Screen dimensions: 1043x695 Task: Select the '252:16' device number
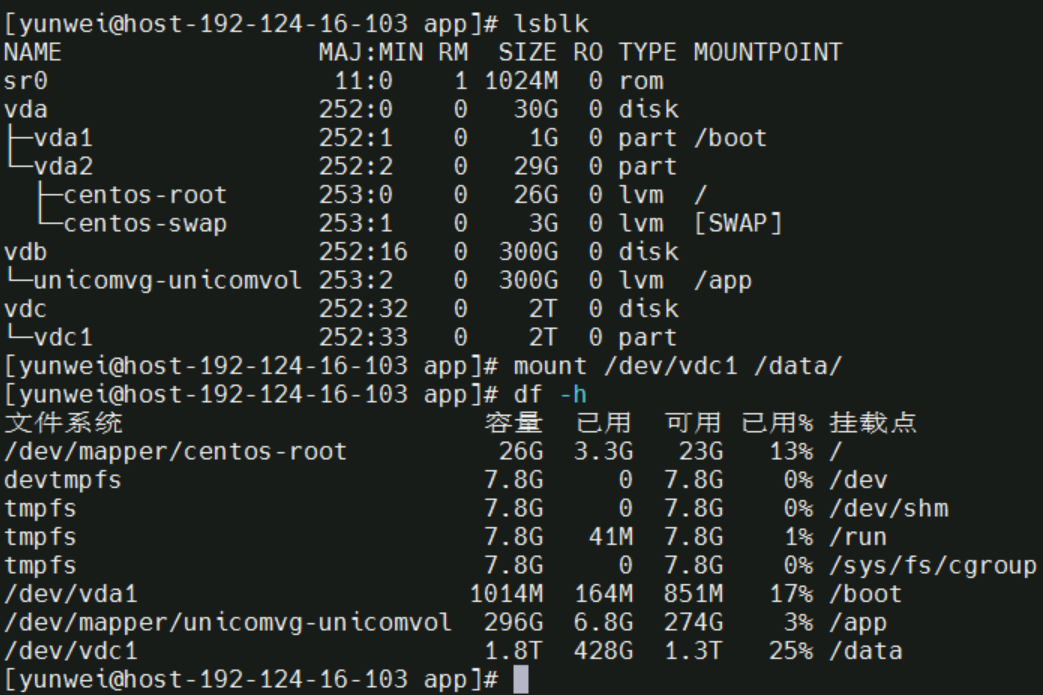tap(363, 252)
